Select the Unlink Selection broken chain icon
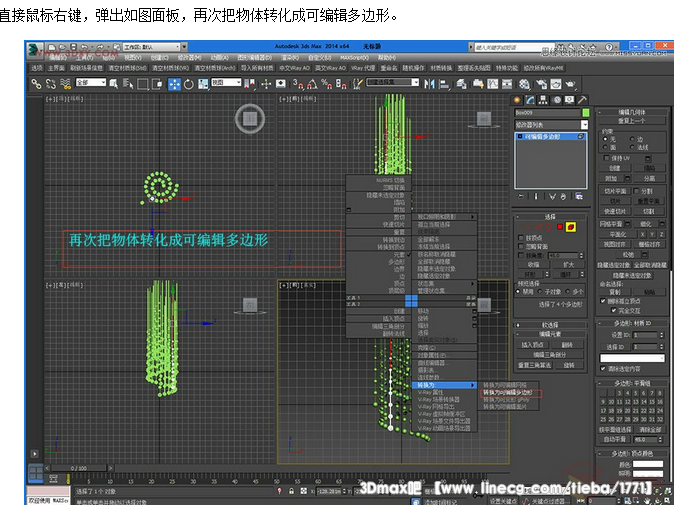 [x=51, y=84]
